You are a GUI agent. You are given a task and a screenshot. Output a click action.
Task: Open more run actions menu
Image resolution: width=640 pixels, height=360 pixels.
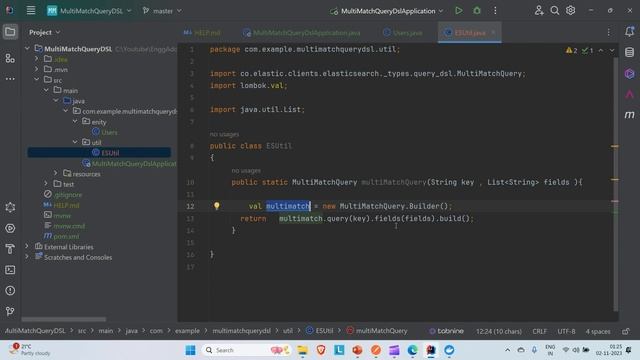(495, 11)
